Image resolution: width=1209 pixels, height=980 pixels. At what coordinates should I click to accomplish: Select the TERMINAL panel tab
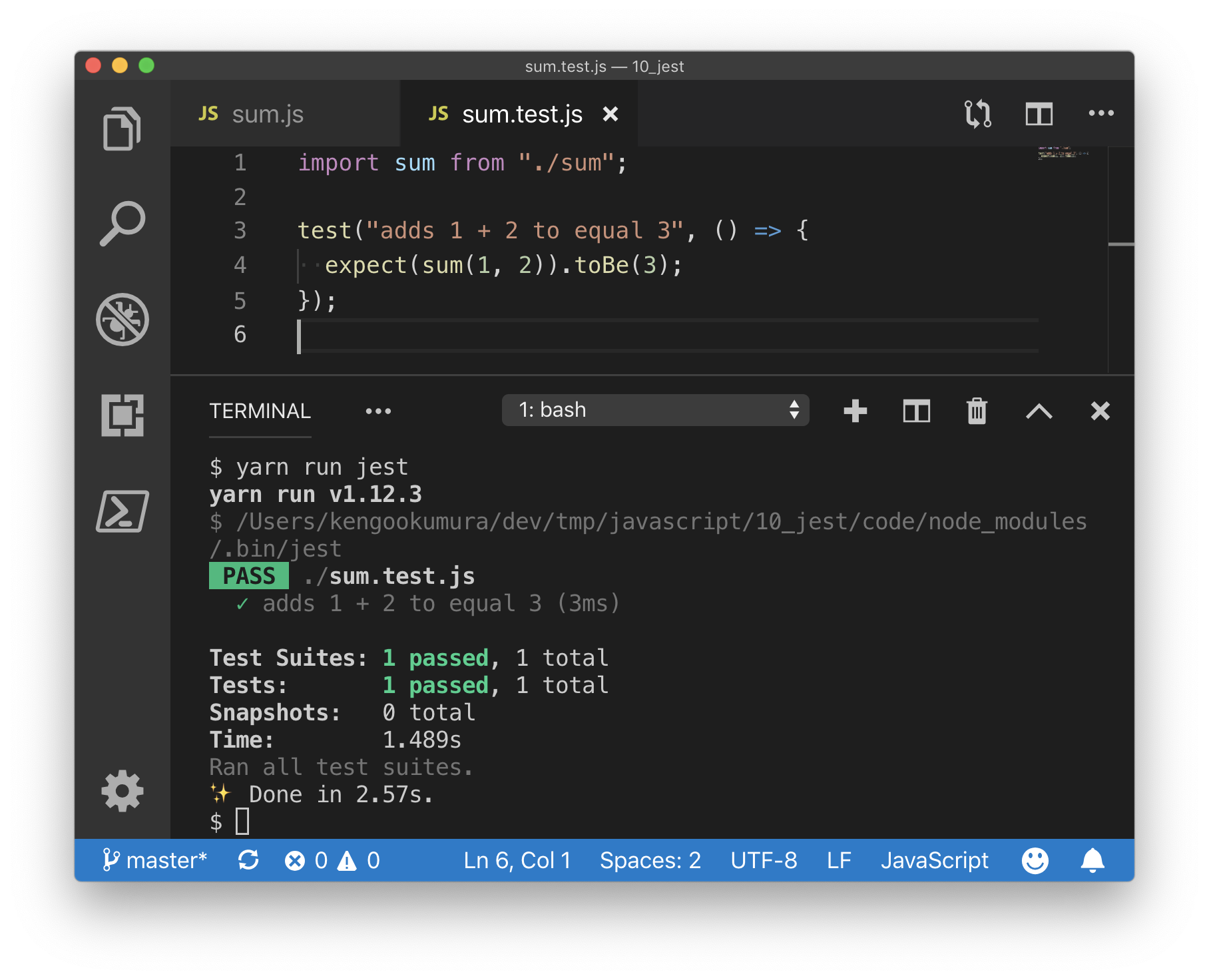260,411
